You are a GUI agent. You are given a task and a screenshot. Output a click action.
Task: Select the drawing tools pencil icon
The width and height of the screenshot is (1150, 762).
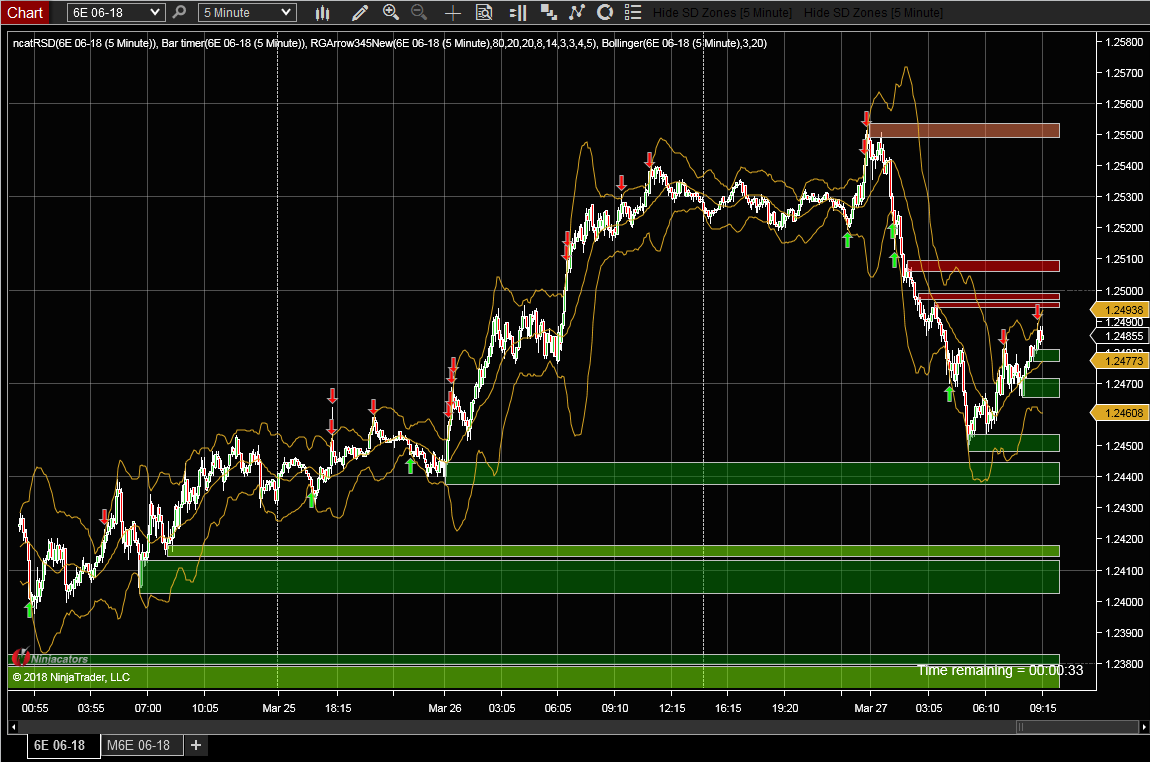tap(359, 12)
